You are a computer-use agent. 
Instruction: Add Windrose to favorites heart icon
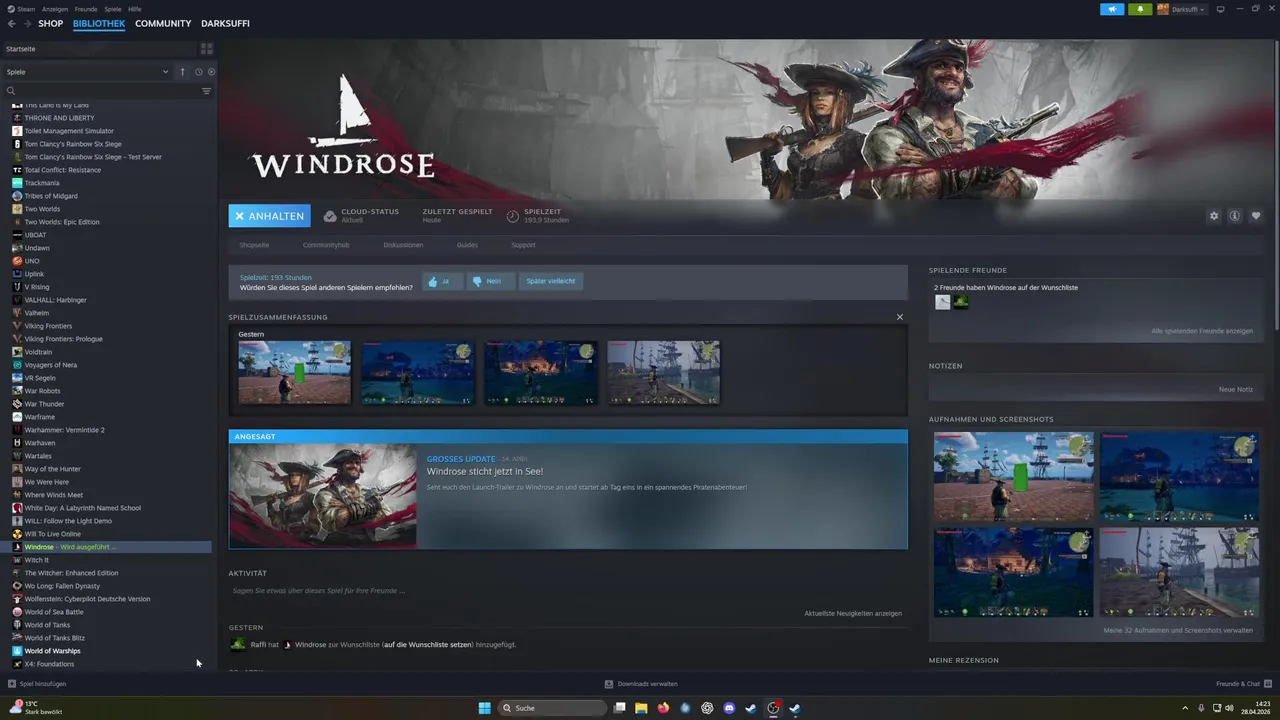(x=1256, y=216)
